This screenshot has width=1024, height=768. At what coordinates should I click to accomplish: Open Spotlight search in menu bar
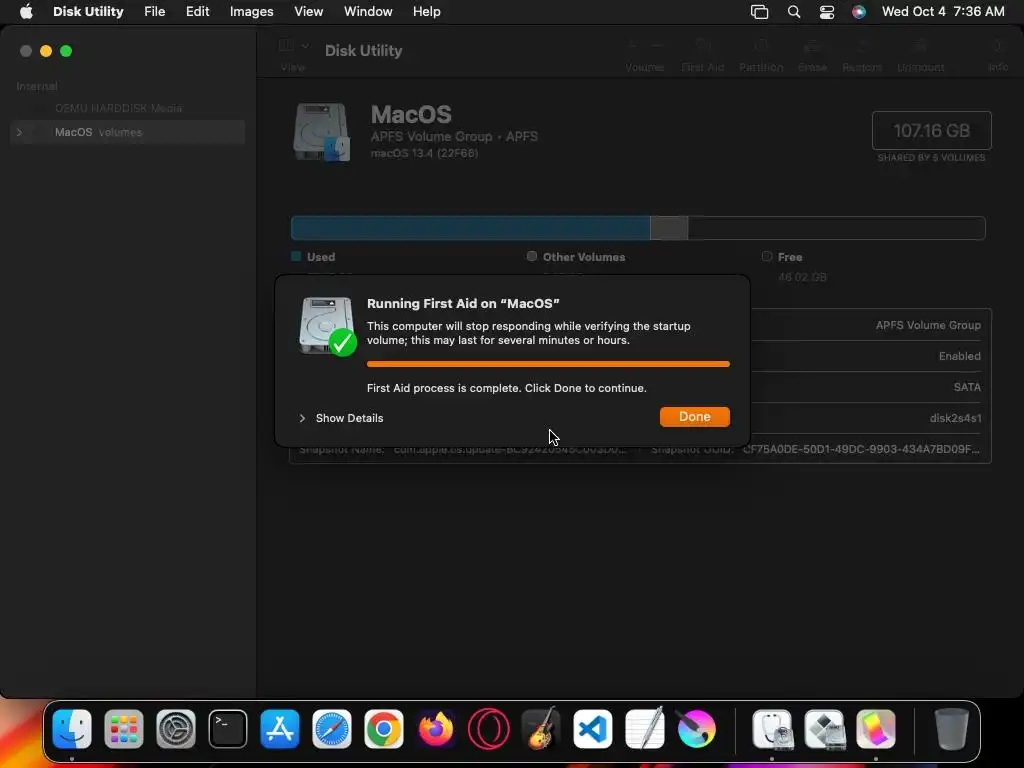click(x=793, y=12)
